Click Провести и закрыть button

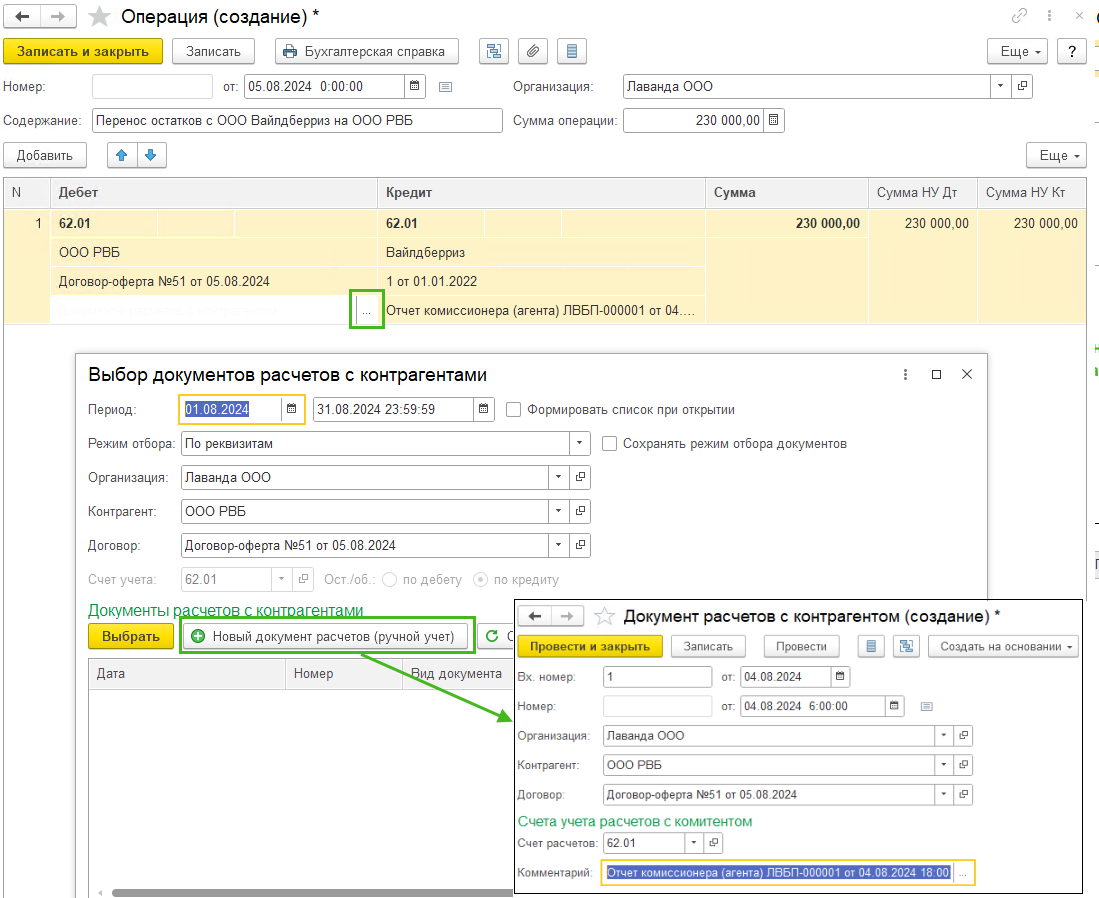(x=589, y=646)
